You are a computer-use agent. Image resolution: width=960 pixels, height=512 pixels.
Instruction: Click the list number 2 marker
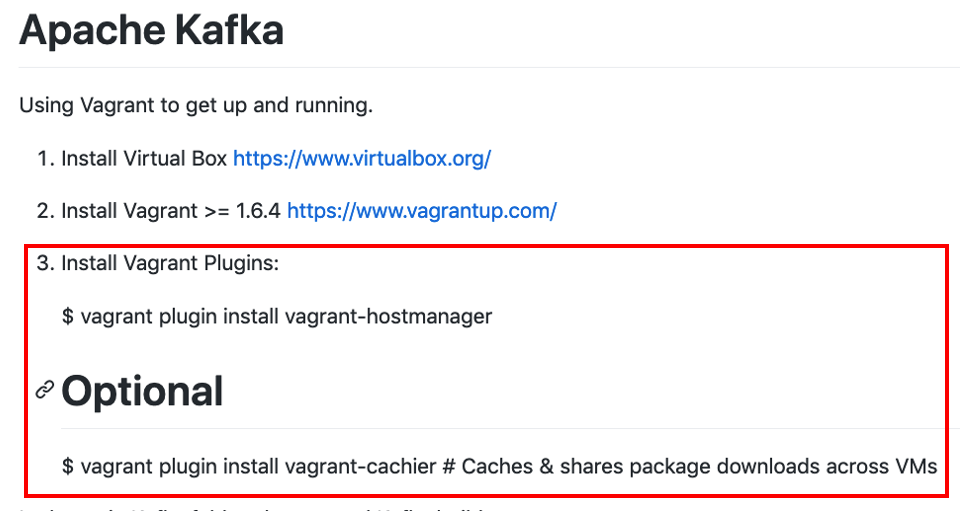coord(47,211)
